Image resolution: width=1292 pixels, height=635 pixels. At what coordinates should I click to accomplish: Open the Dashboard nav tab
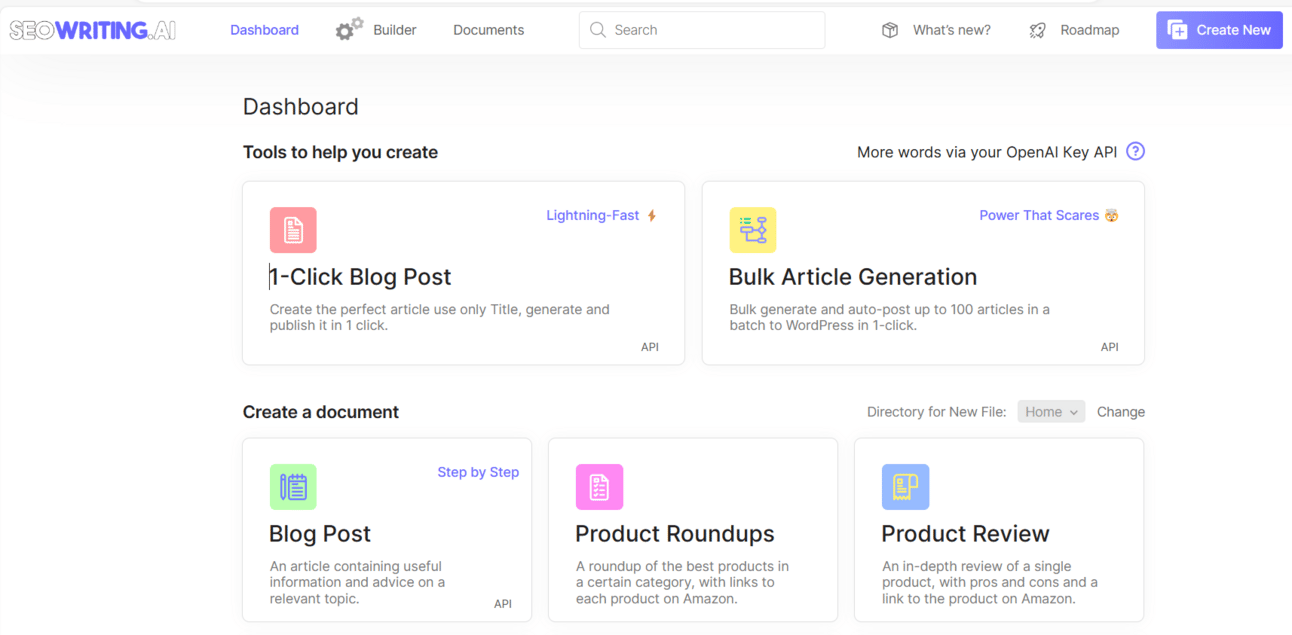pyautogui.click(x=264, y=30)
